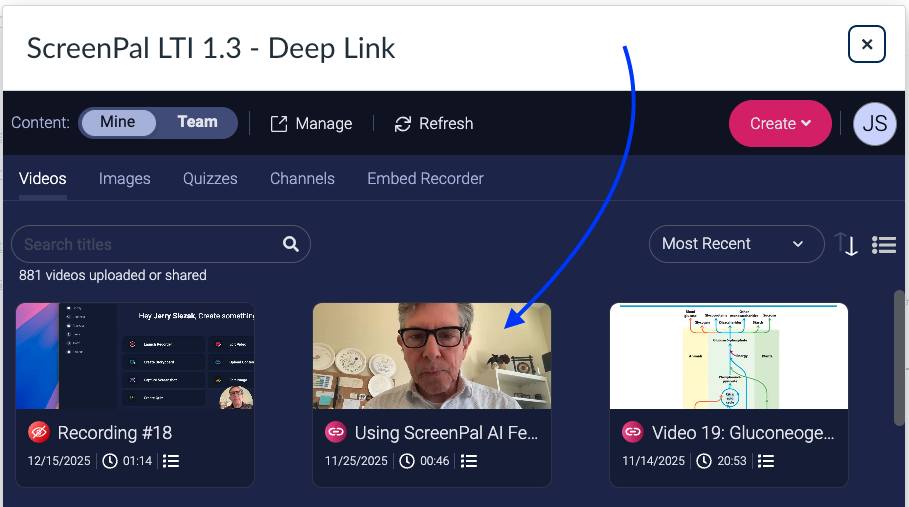Switch to the Quizzes tab
The height and width of the screenshot is (507, 909).
(210, 178)
